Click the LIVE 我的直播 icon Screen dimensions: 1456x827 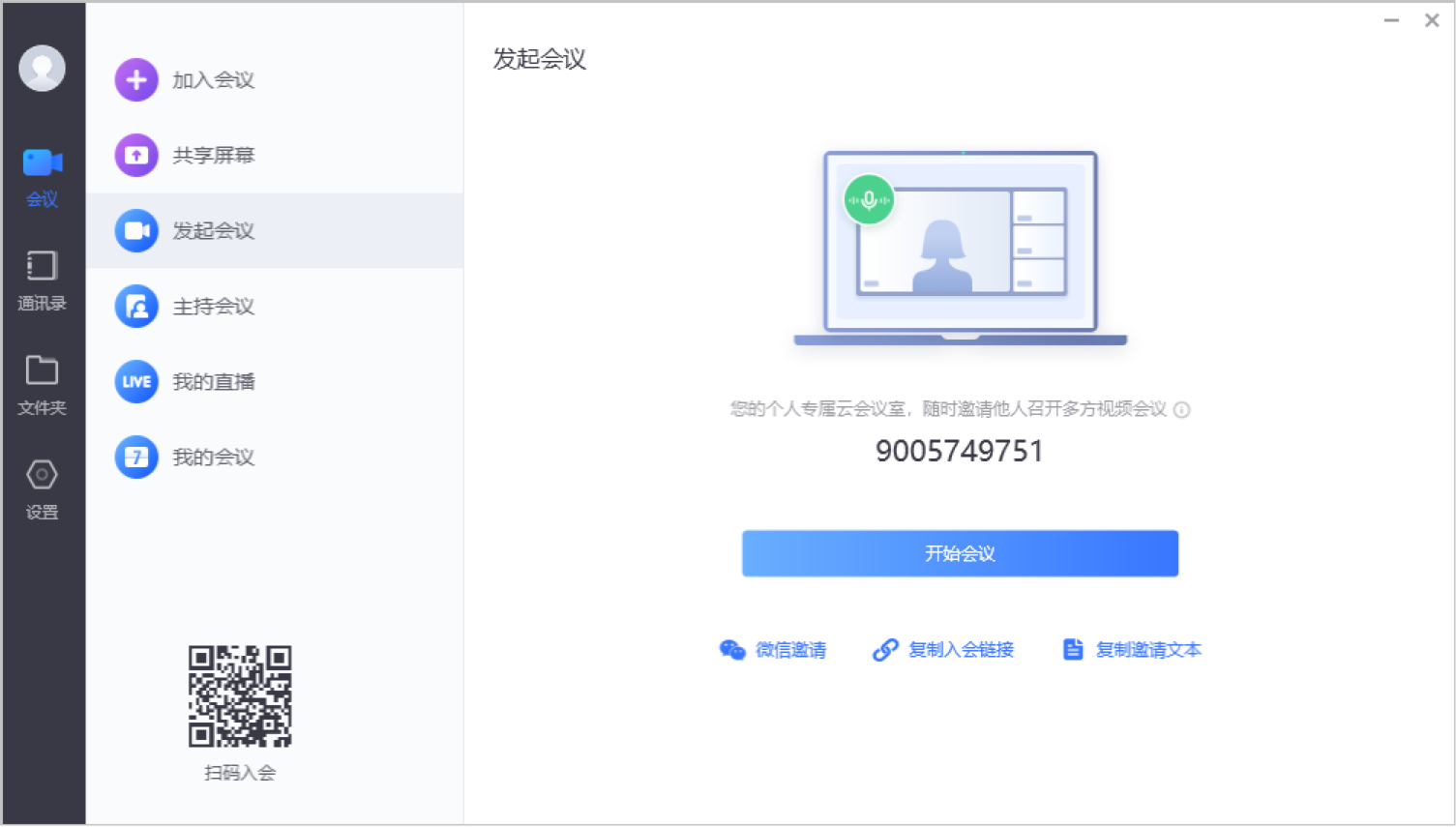[136, 382]
